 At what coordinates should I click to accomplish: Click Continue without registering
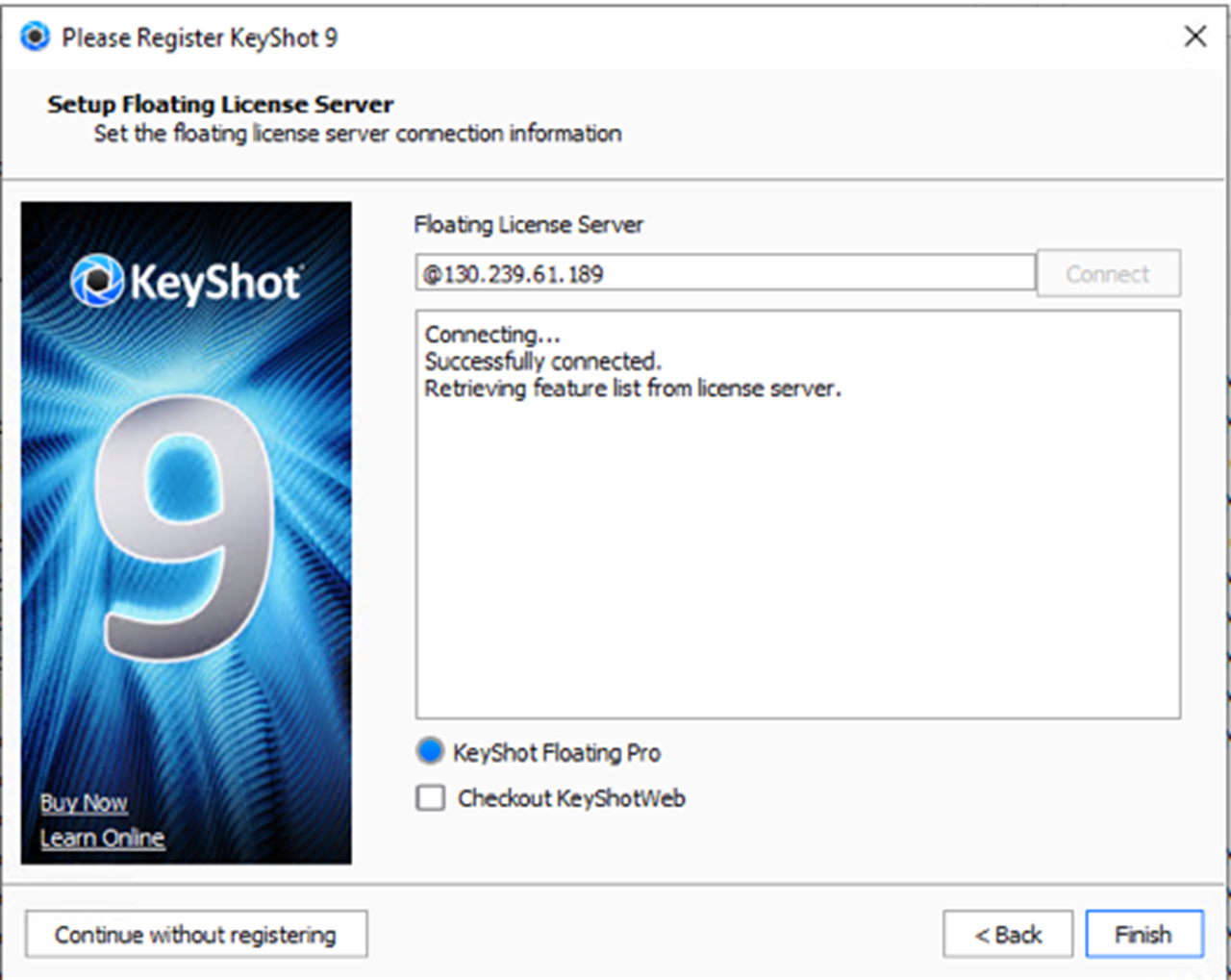[x=196, y=934]
